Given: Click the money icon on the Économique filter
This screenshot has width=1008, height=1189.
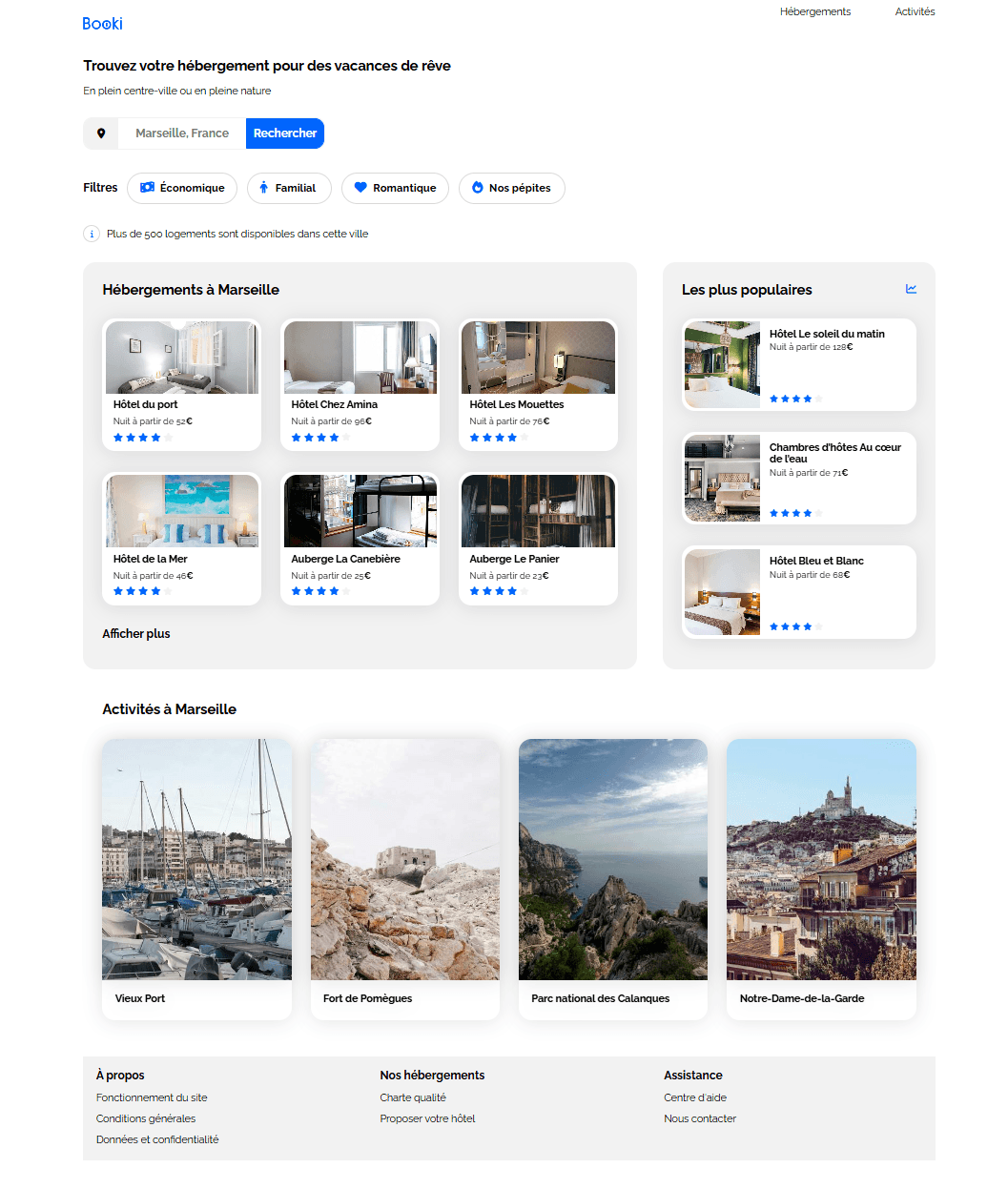Looking at the screenshot, I should [147, 188].
